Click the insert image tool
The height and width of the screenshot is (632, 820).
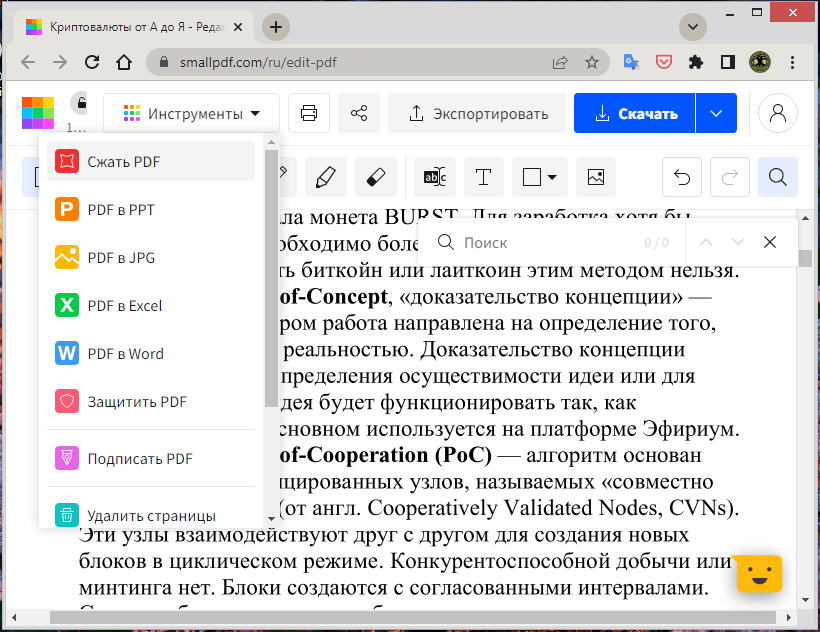tap(596, 177)
